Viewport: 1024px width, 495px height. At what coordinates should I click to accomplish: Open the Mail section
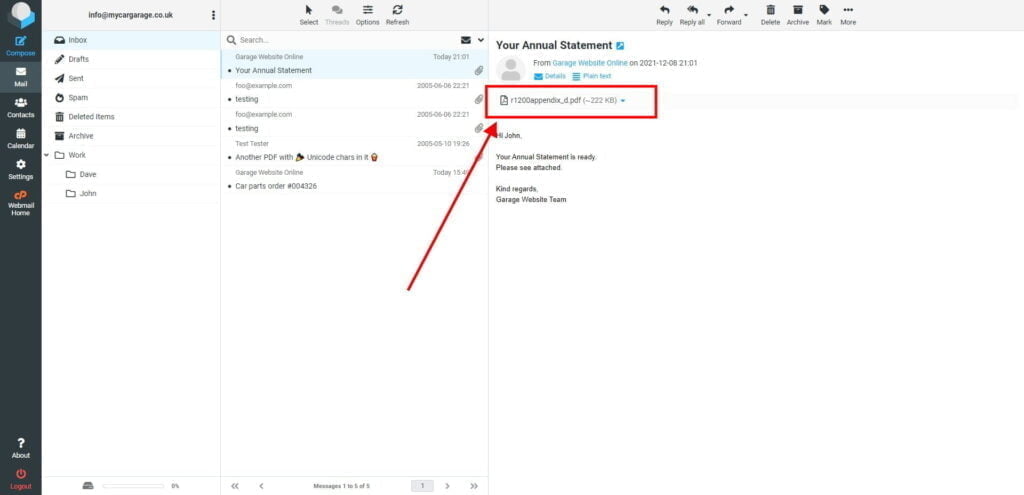20,77
